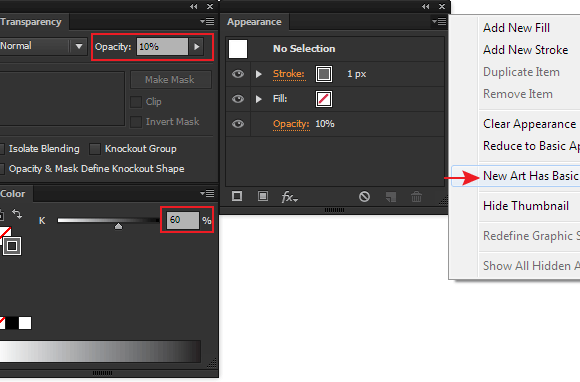Viewport: 580px width, 382px height.
Task: Click the opacity mask thumbnail area
Action: coord(61,98)
